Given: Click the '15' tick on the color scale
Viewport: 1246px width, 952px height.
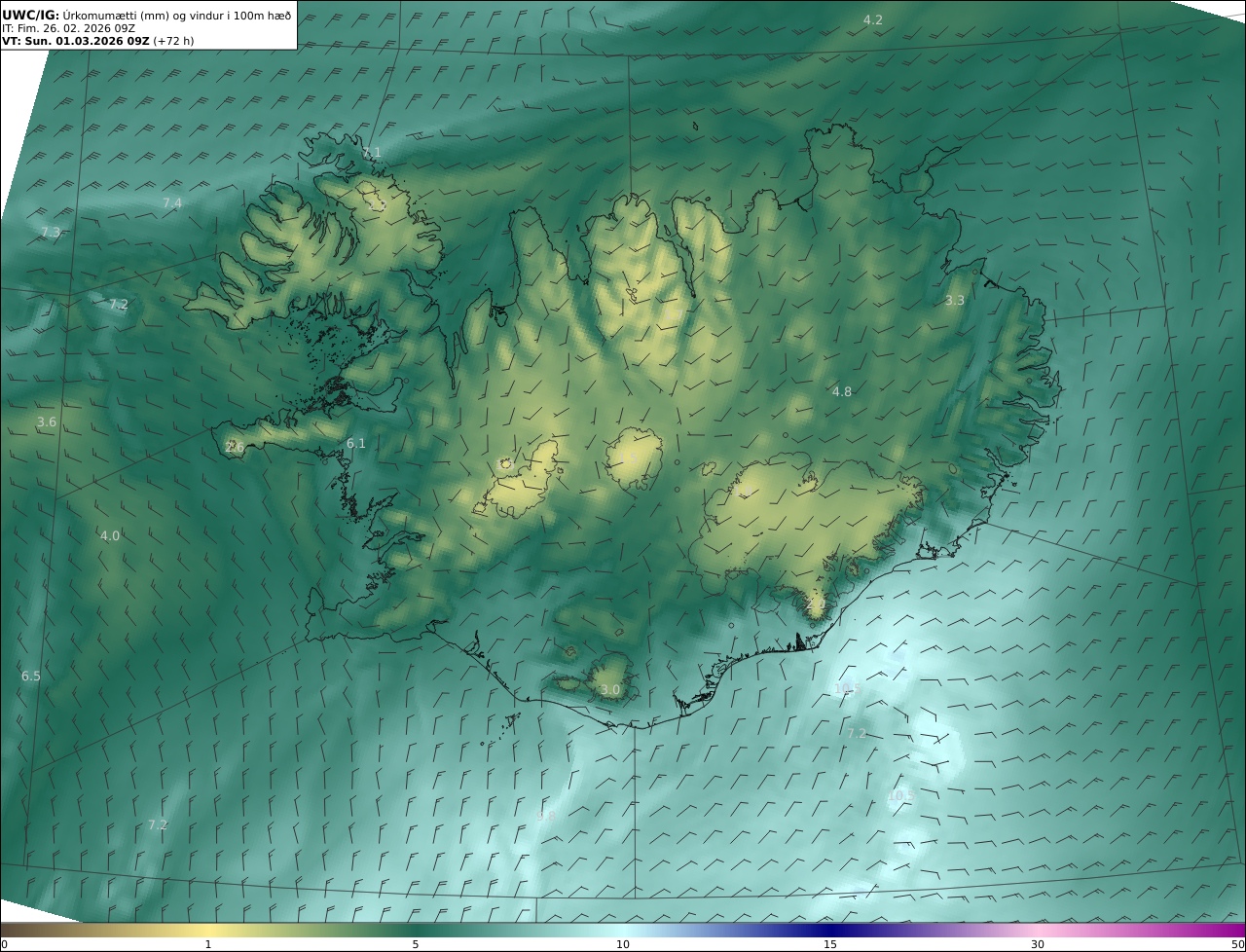Looking at the screenshot, I should point(830,944).
